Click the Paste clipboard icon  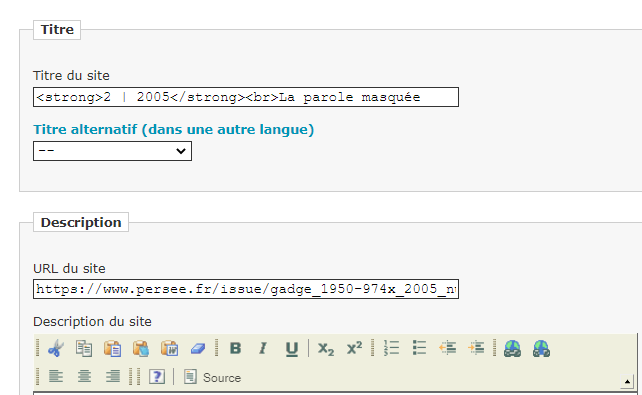pyautogui.click(x=112, y=348)
